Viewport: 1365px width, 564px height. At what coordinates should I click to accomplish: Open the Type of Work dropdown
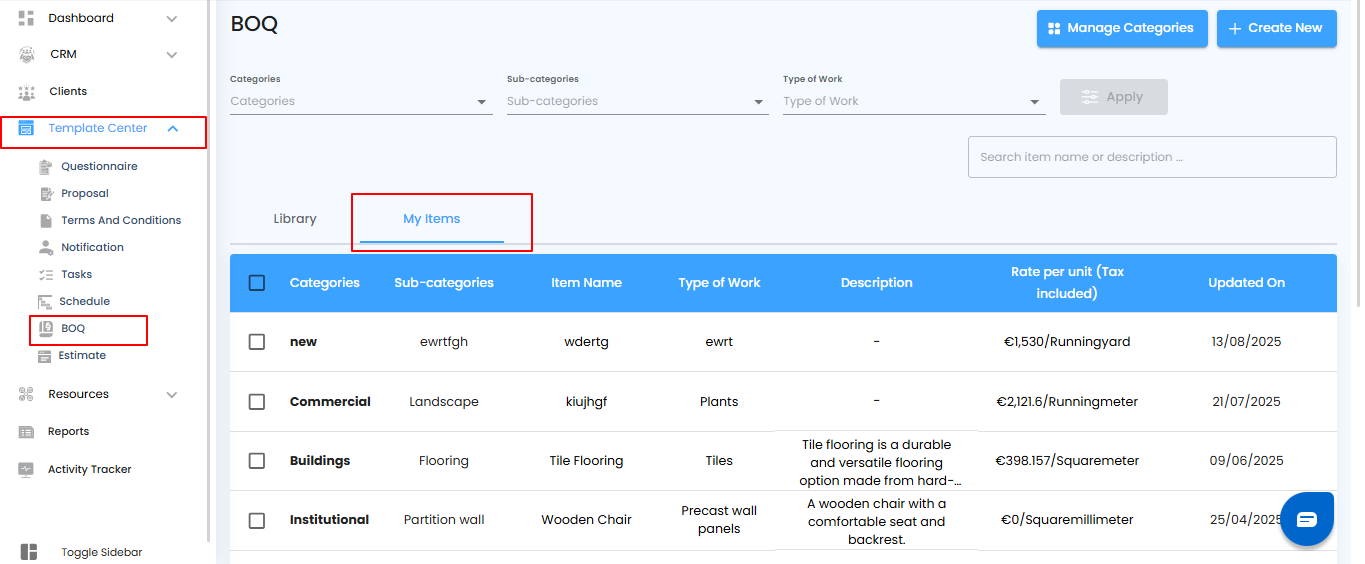click(x=913, y=101)
